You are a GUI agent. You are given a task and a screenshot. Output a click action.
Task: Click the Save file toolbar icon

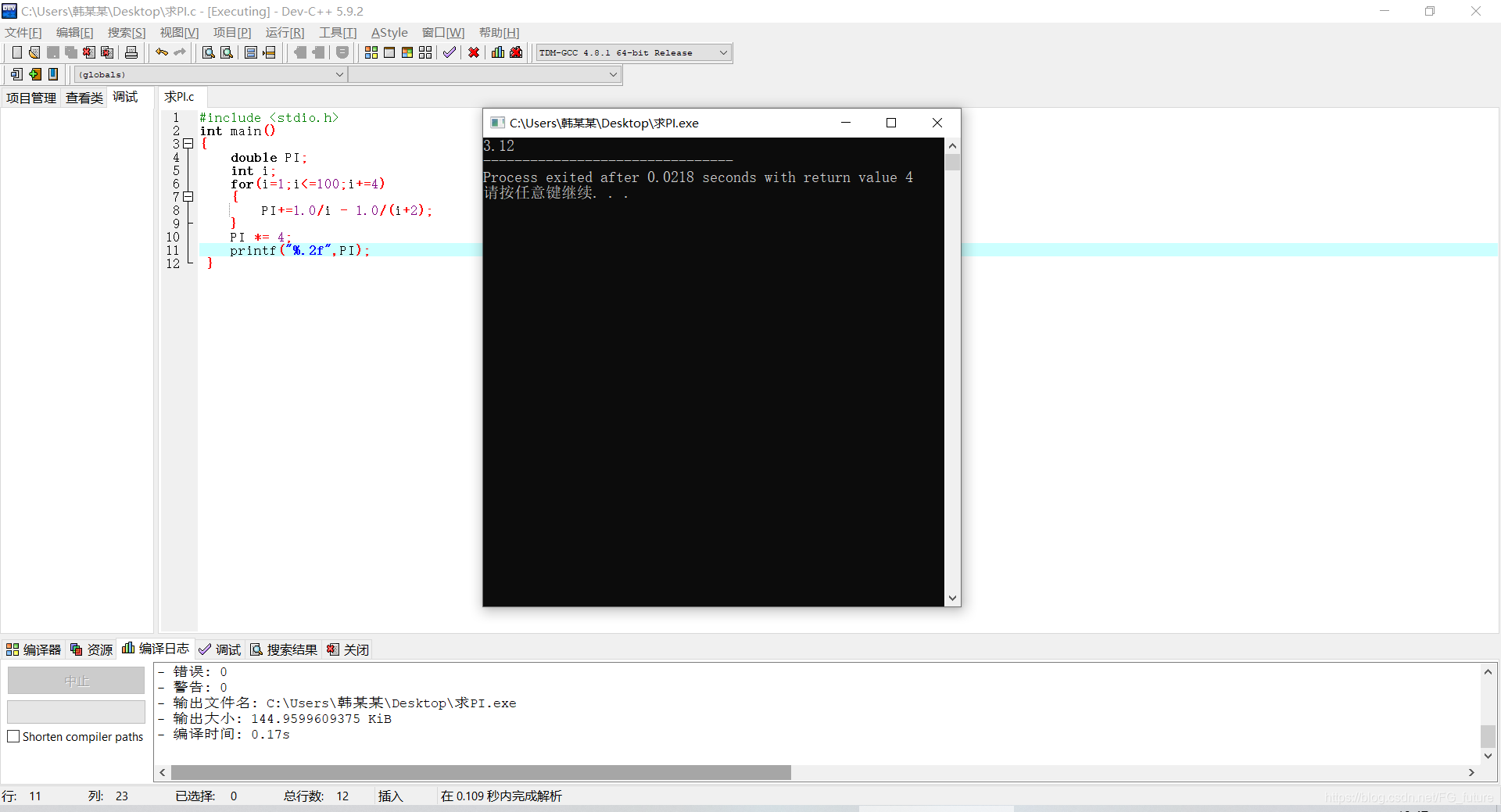pyautogui.click(x=52, y=52)
